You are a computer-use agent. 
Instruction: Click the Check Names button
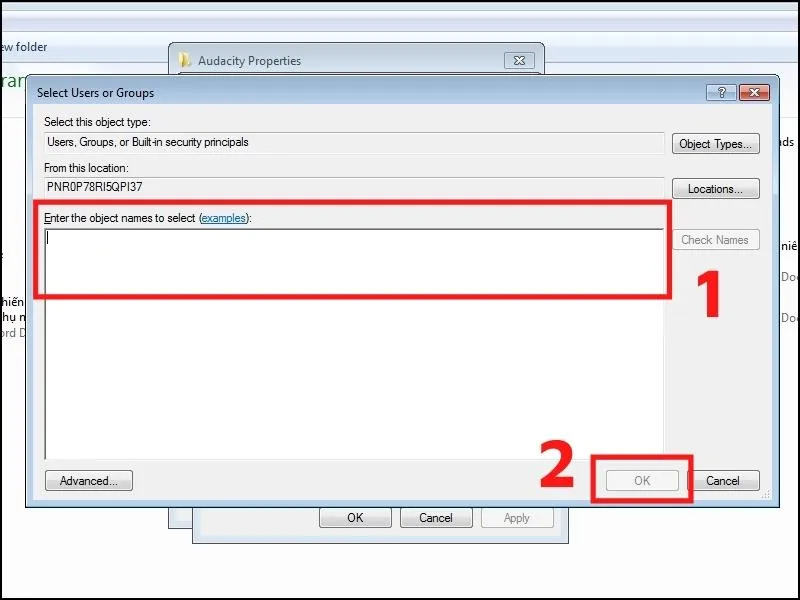pyautogui.click(x=715, y=240)
